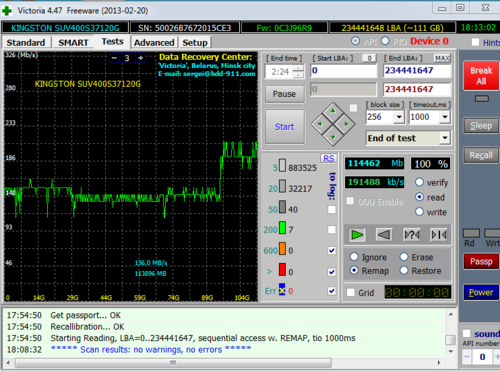Select verify test mode
Screen dimensions: 500x372
pyautogui.click(x=419, y=182)
